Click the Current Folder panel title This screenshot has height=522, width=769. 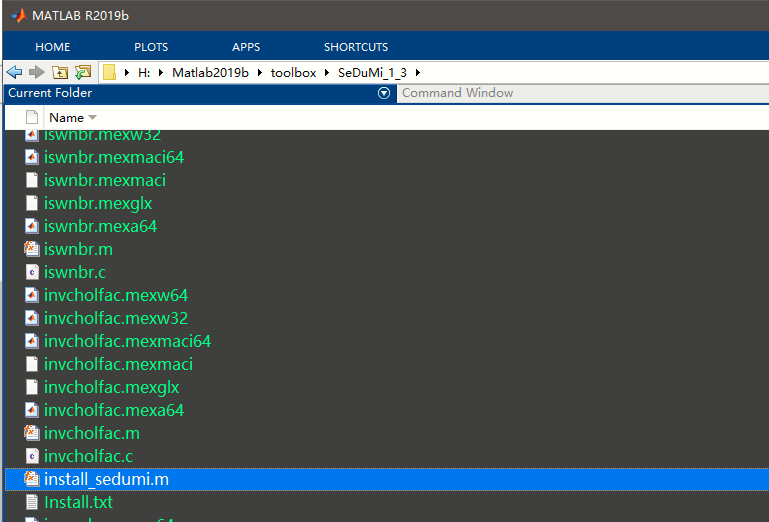click(50, 93)
